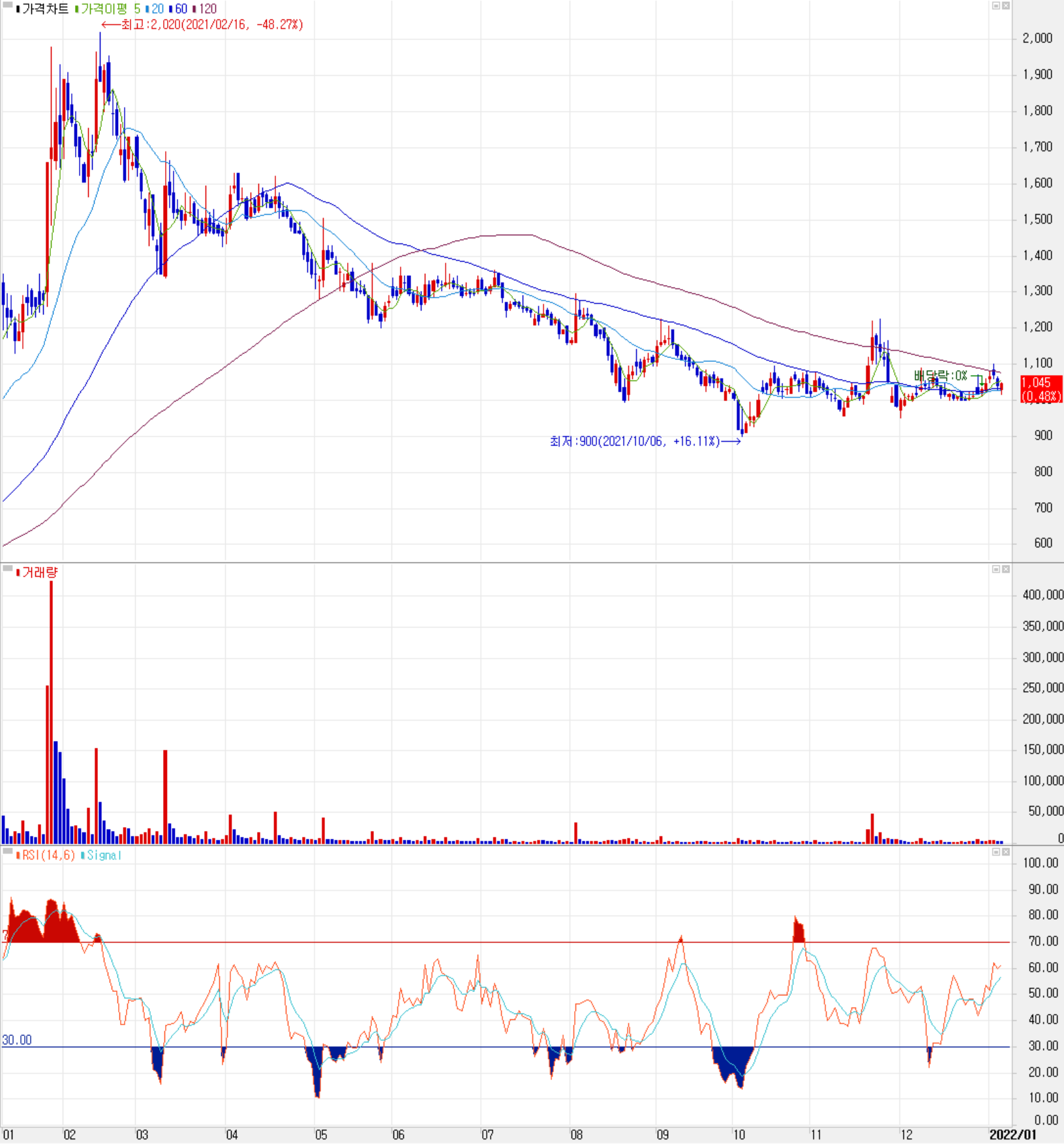Click the 06 month marker on time axis
Screen dimensions: 1064x1144
398,1135
